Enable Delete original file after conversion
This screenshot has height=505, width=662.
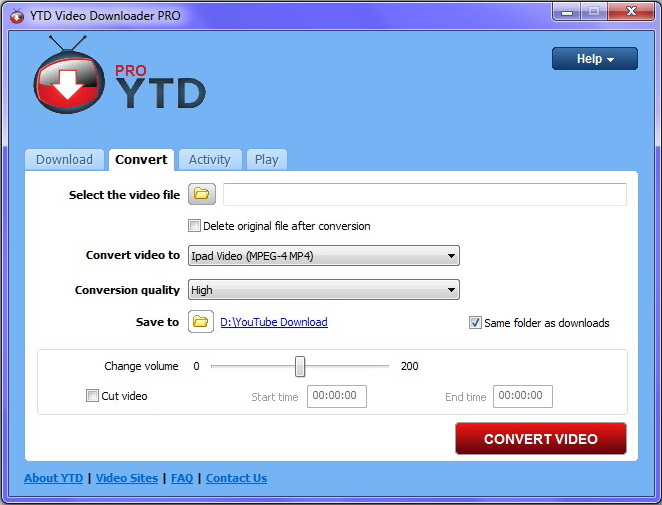click(194, 225)
